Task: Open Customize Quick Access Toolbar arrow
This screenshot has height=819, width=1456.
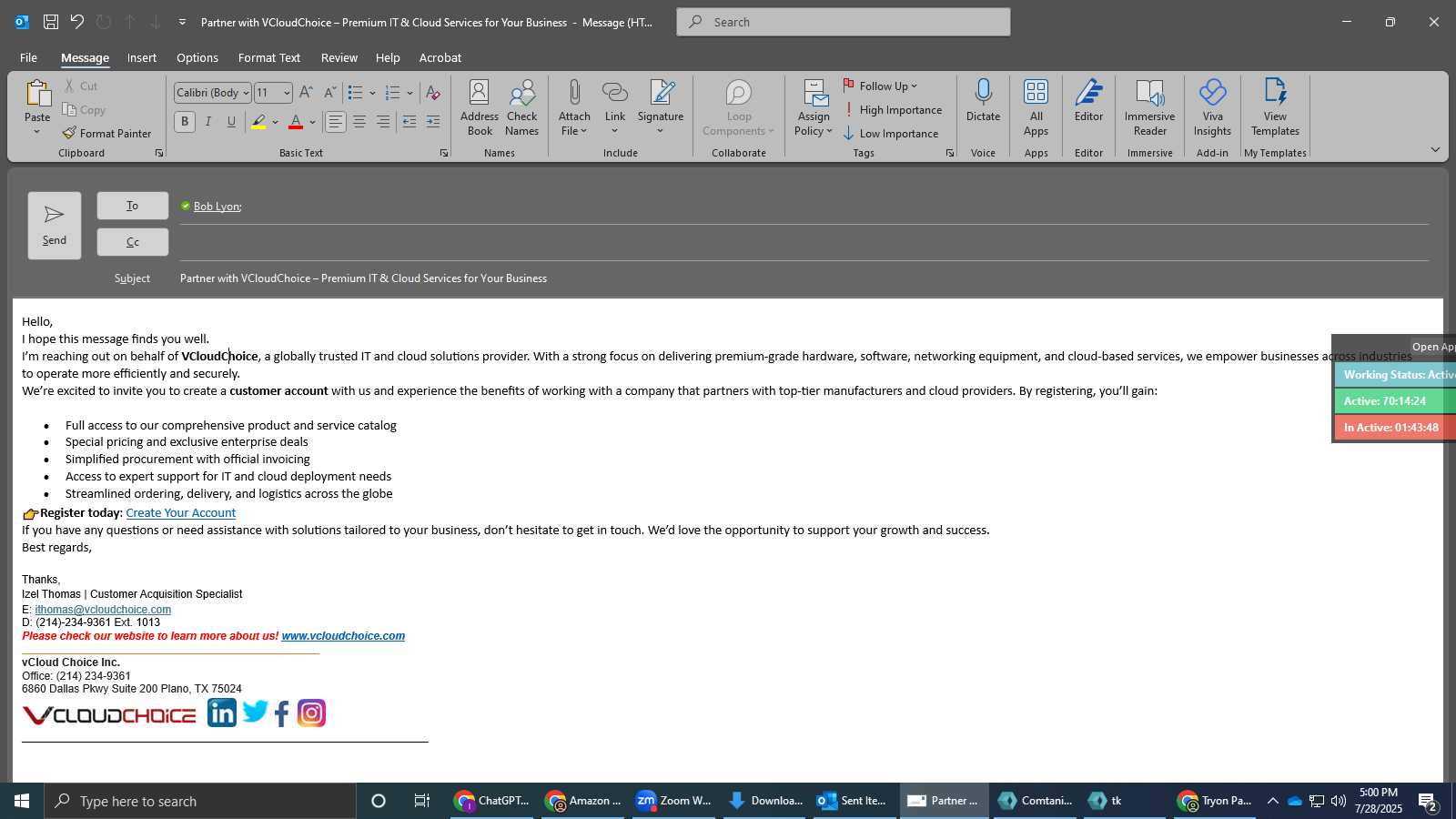Action: pyautogui.click(x=182, y=22)
